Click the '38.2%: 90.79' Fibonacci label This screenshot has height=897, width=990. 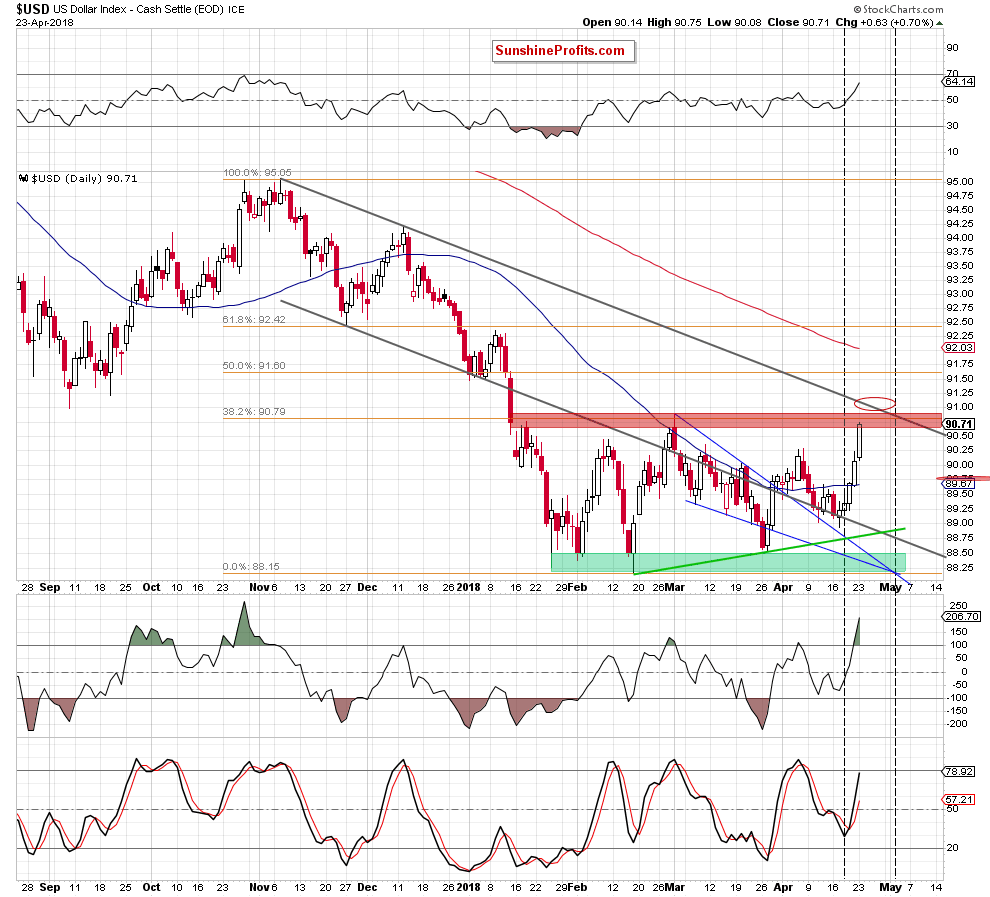(254, 412)
